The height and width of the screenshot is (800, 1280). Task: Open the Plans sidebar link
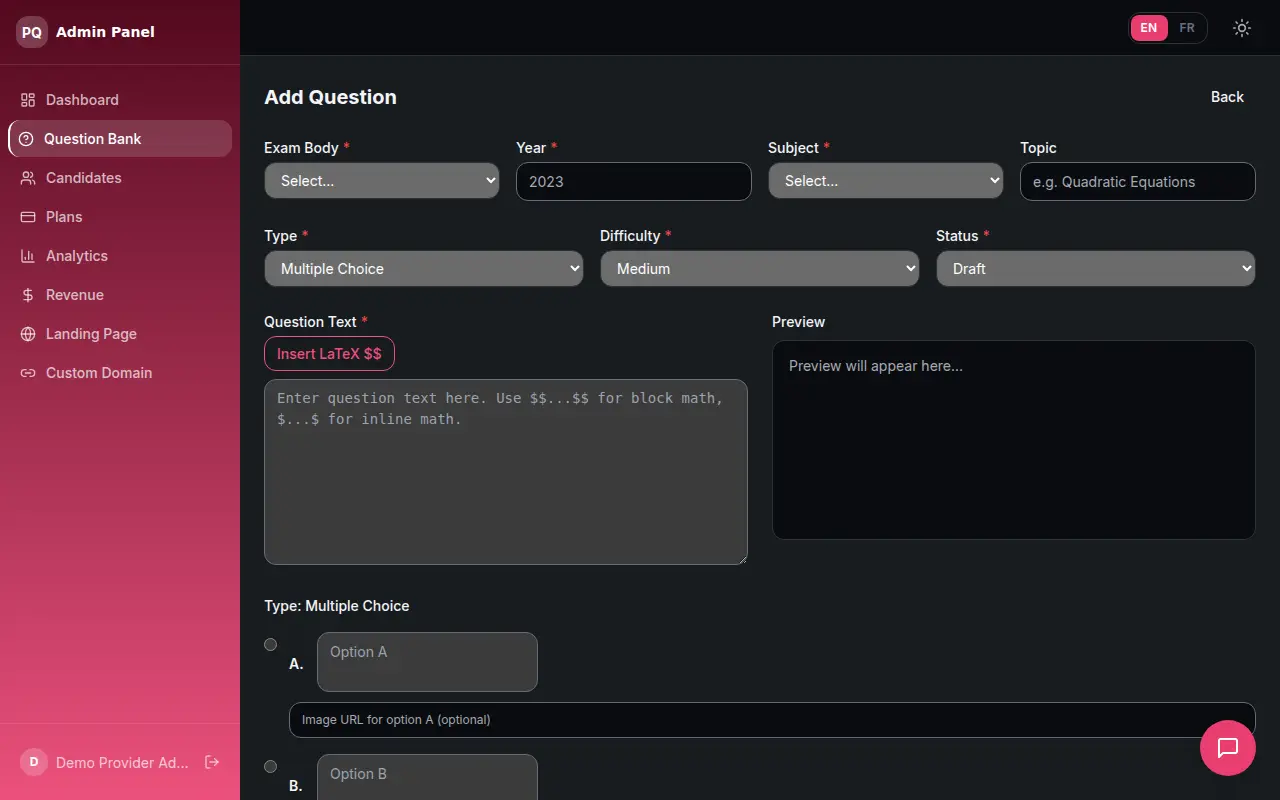tap(120, 217)
